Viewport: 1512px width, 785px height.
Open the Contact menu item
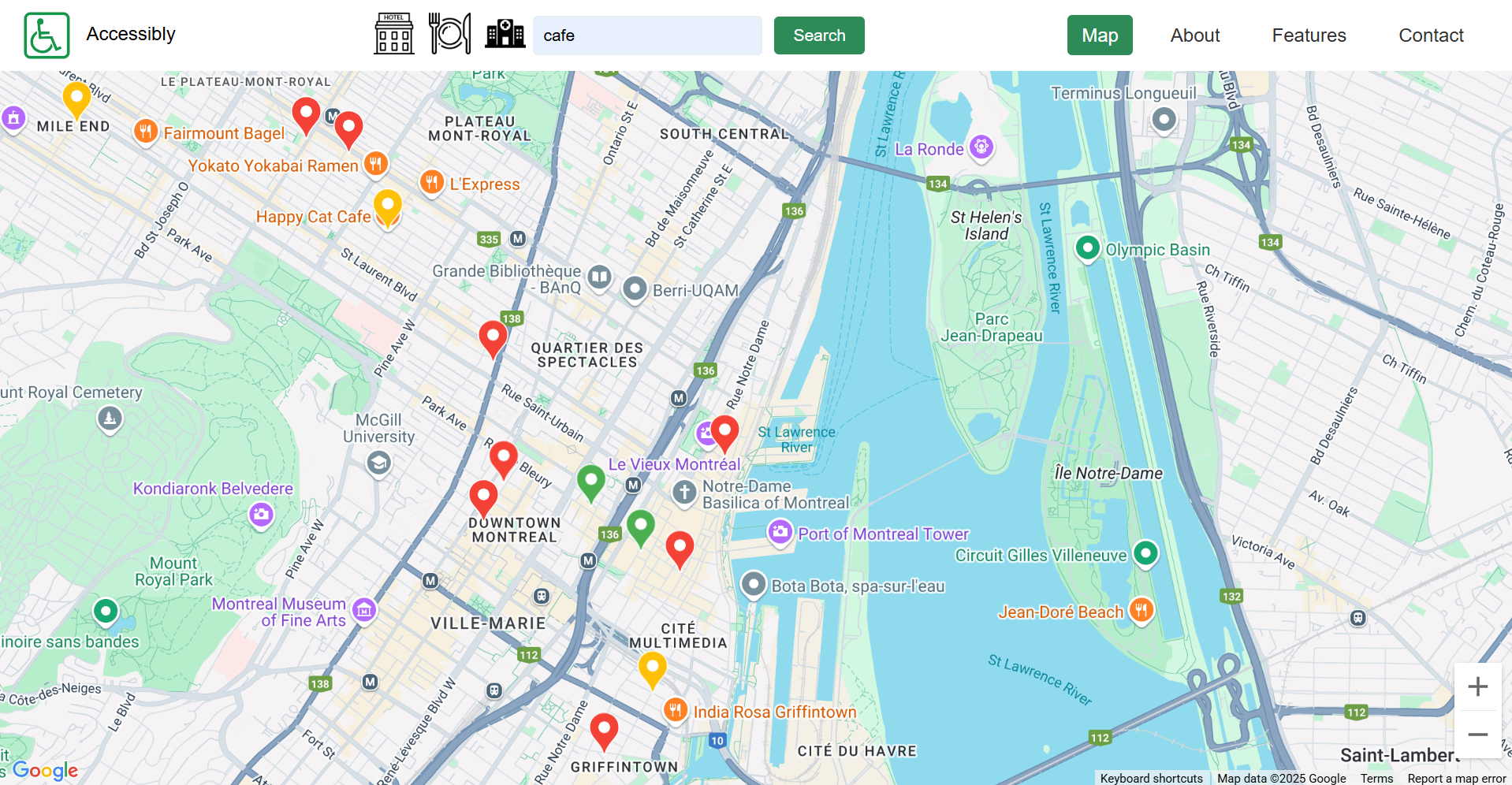pyautogui.click(x=1431, y=35)
